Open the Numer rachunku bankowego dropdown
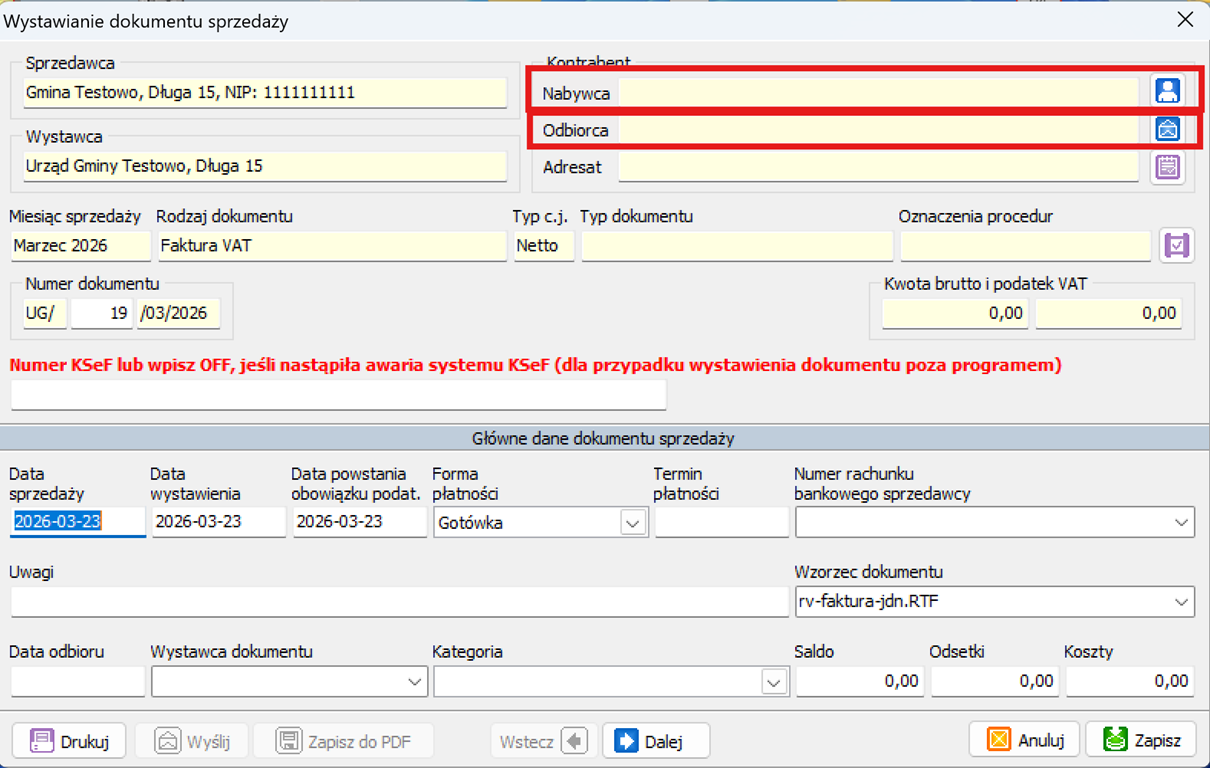Screen dimensions: 1210x768 (1182, 523)
